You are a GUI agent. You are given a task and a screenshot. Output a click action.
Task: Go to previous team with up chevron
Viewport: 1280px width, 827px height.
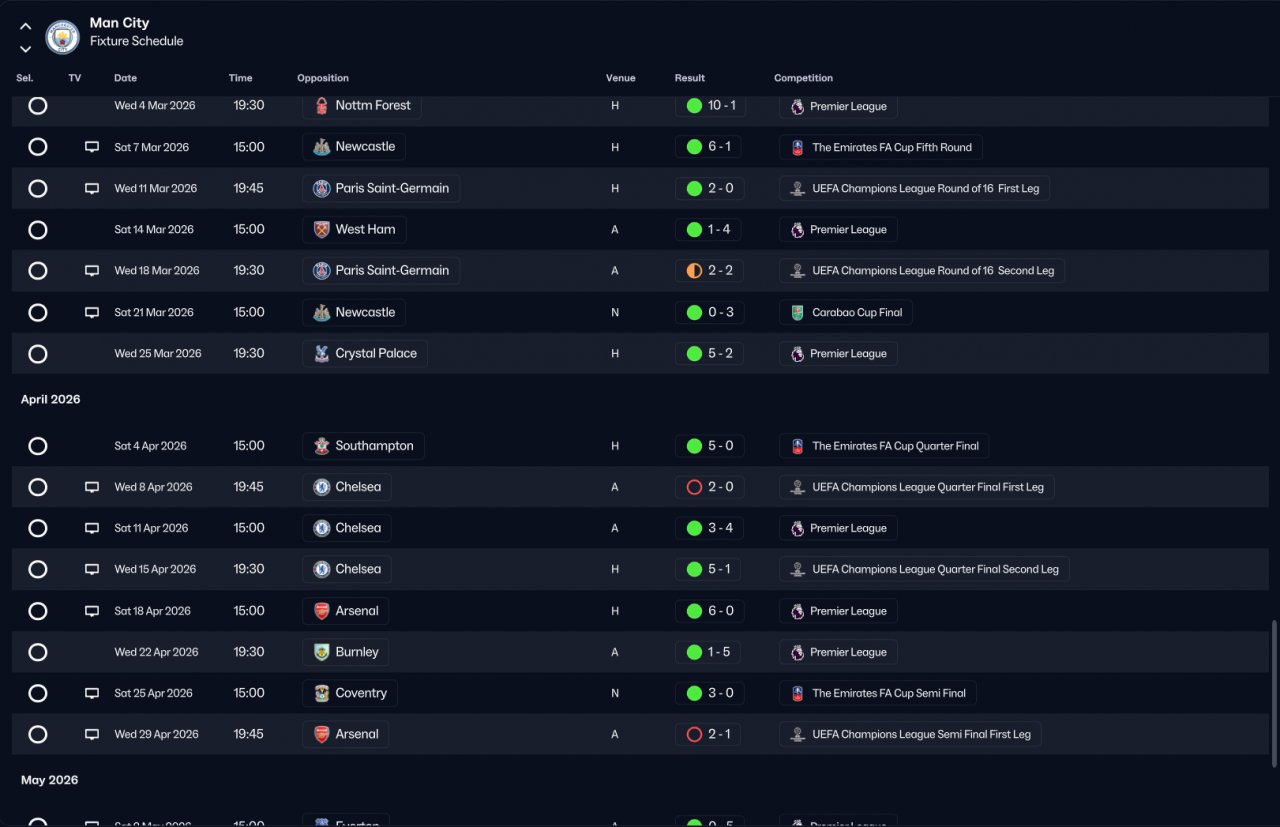point(26,27)
